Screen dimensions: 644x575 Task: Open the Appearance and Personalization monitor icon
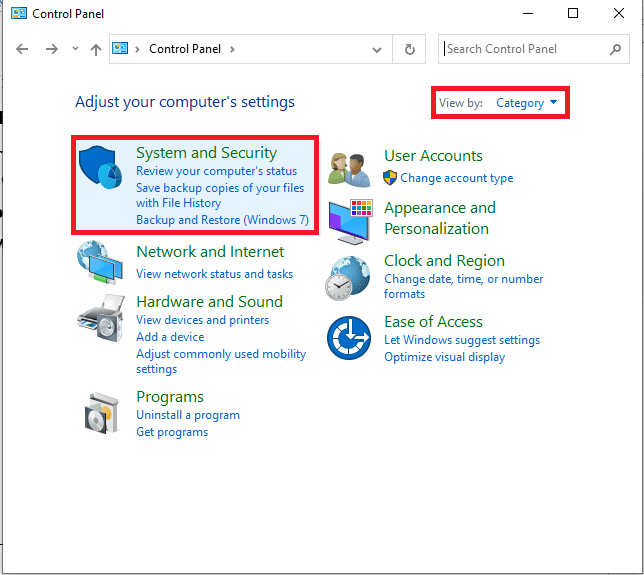[349, 221]
